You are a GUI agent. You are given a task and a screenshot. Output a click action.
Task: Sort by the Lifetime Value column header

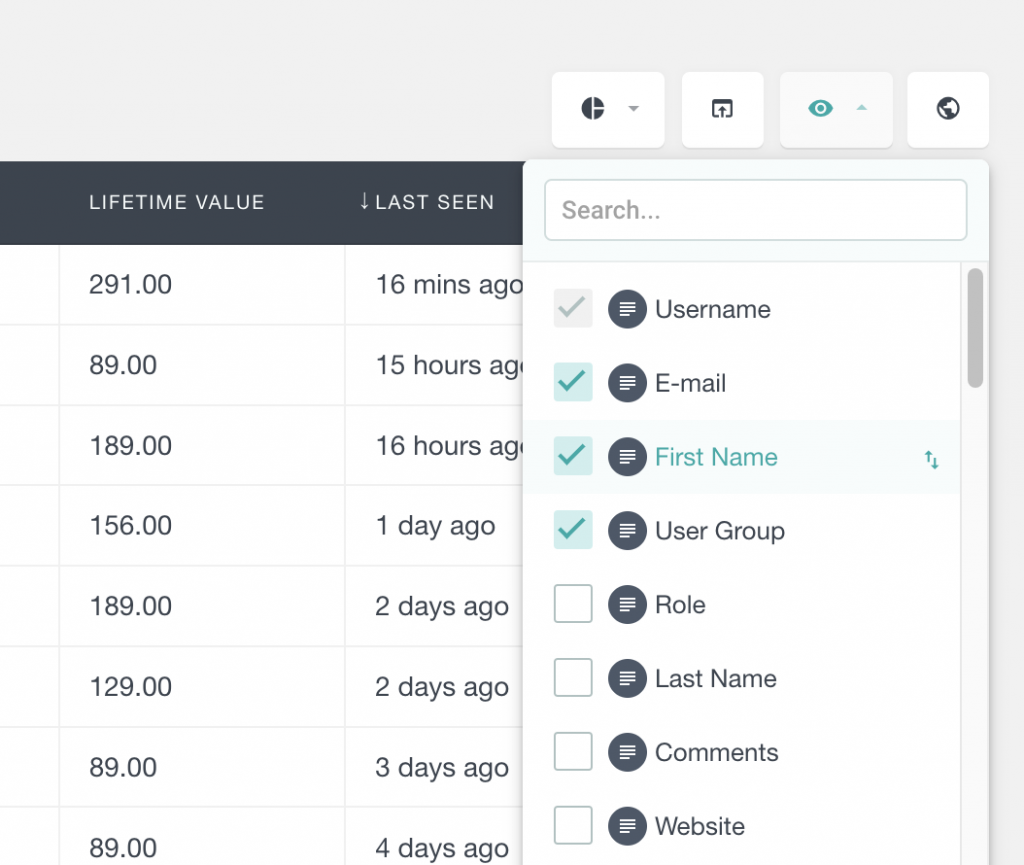(177, 201)
